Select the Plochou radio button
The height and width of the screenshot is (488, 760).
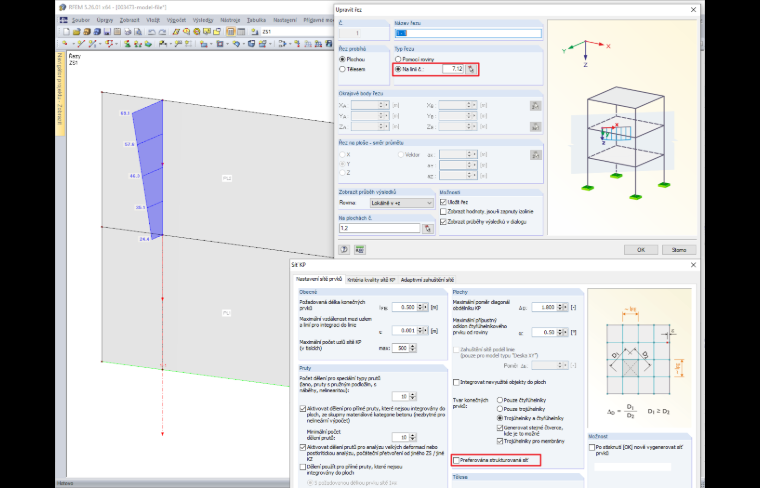coord(343,59)
